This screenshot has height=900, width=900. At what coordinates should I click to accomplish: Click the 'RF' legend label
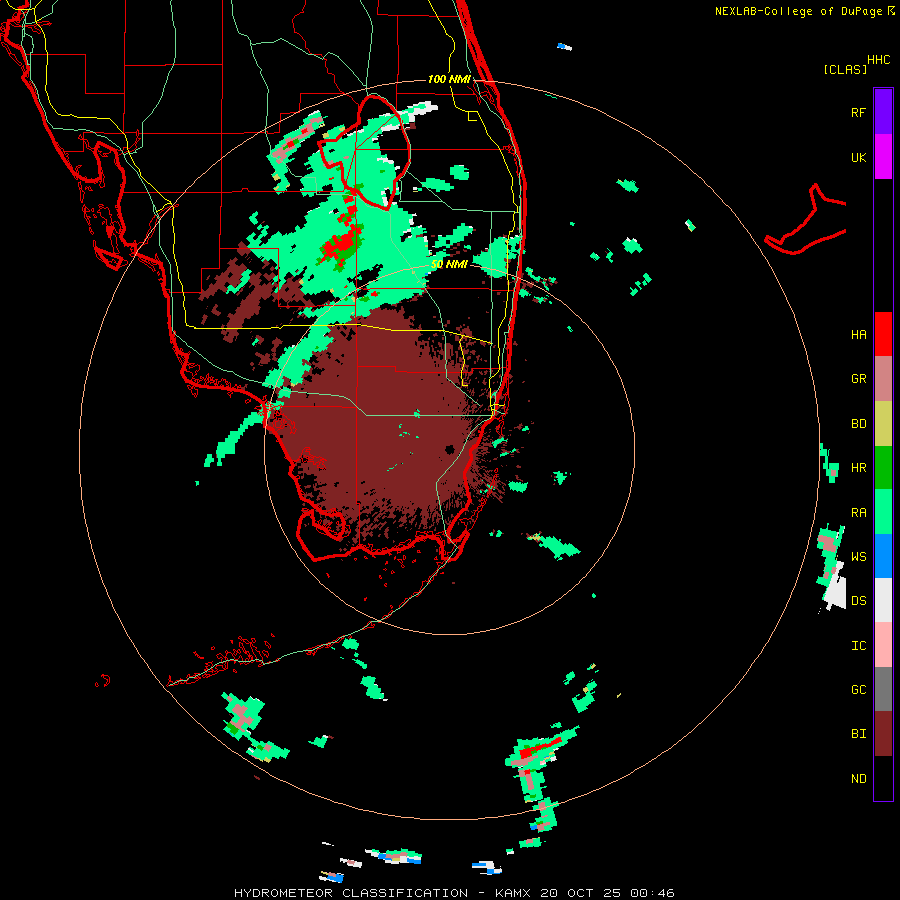coord(858,112)
